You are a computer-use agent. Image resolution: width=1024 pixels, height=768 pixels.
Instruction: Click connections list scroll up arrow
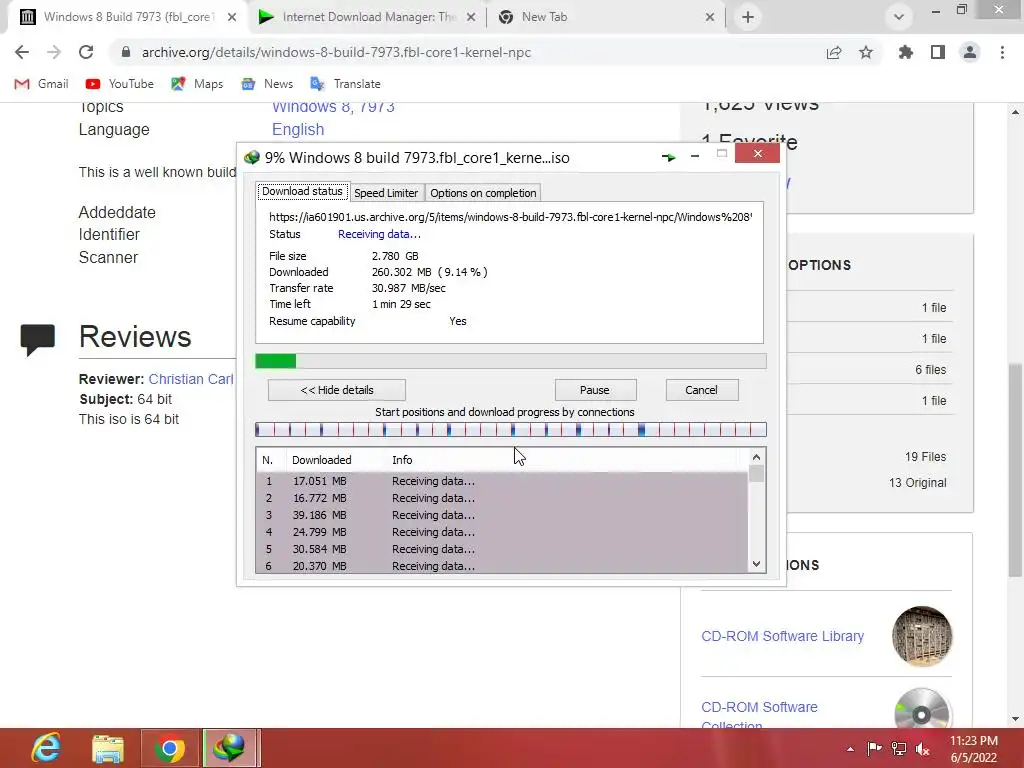756,457
